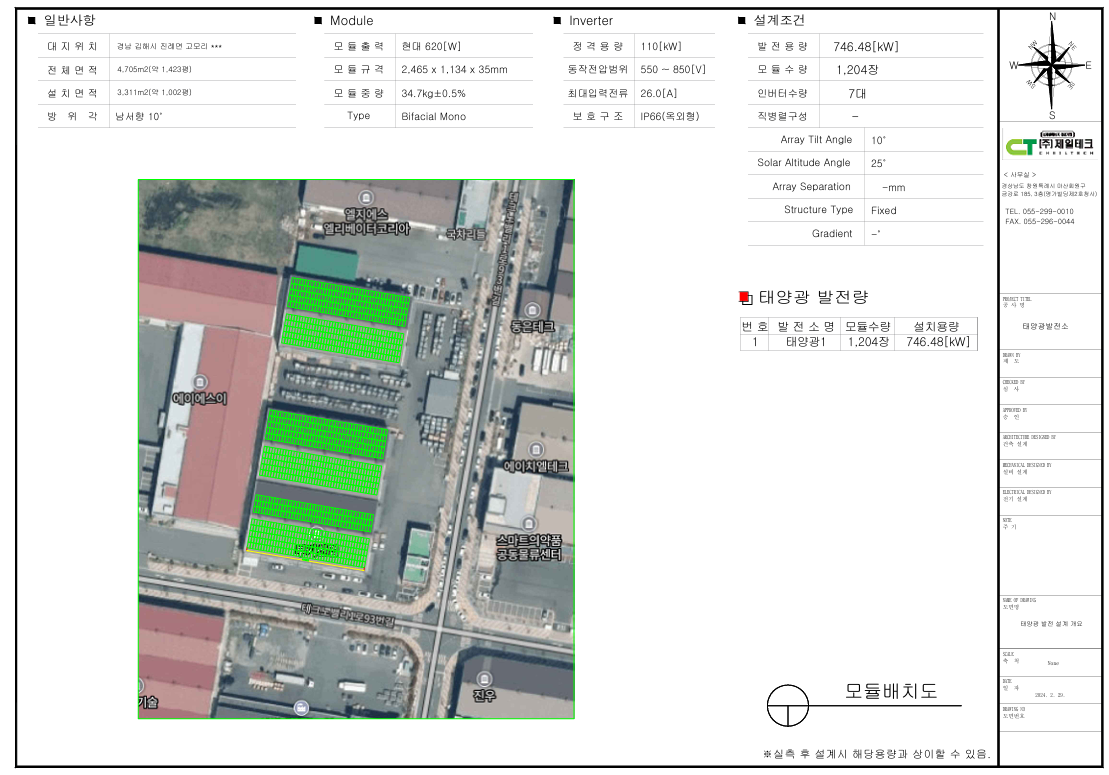
Task: Click the compass rose north indicator
Action: tap(1052, 17)
